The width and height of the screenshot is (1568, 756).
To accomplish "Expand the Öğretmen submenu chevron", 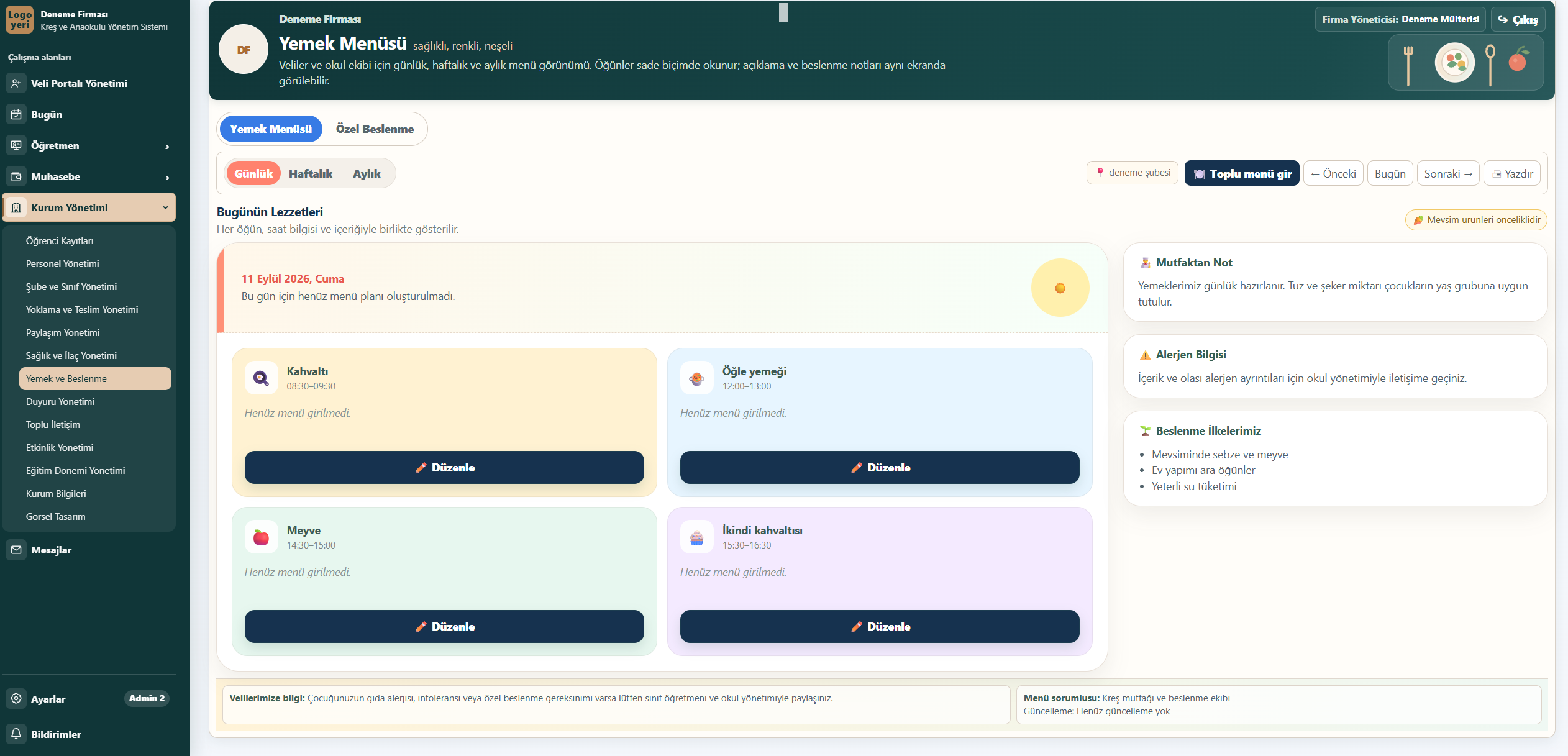I will pyautogui.click(x=167, y=146).
